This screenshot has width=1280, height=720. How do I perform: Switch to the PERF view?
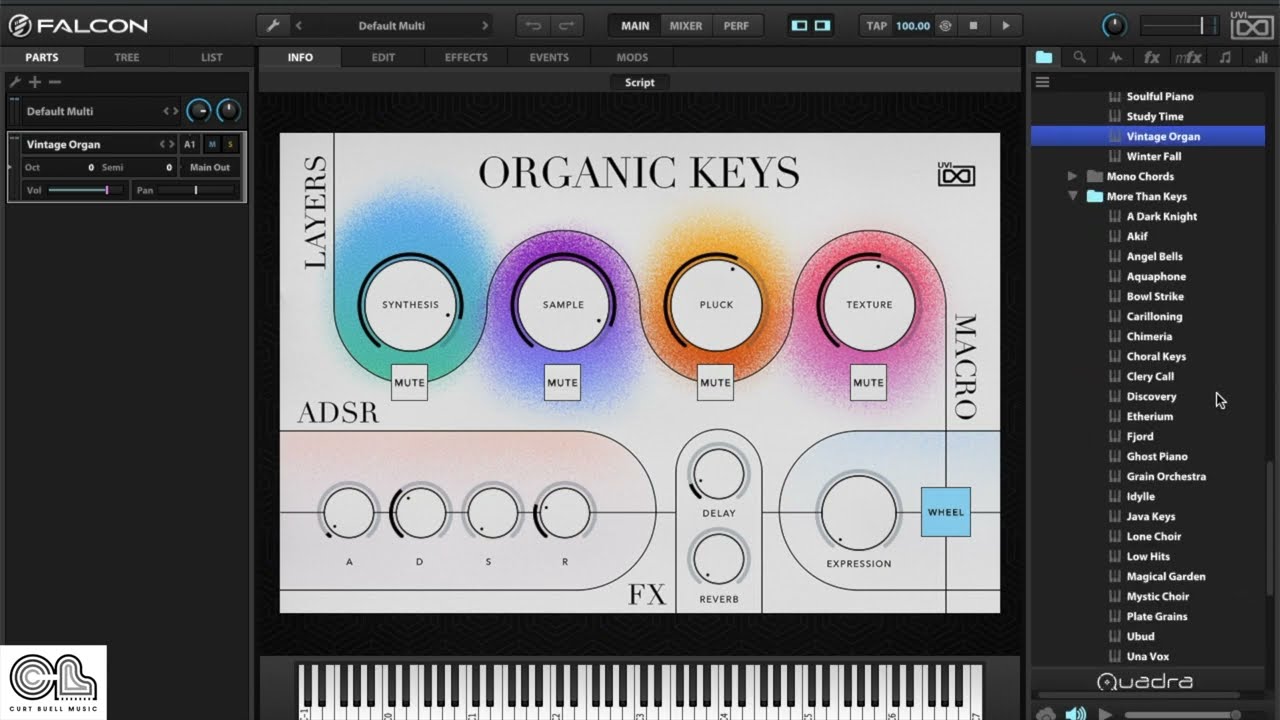(736, 26)
